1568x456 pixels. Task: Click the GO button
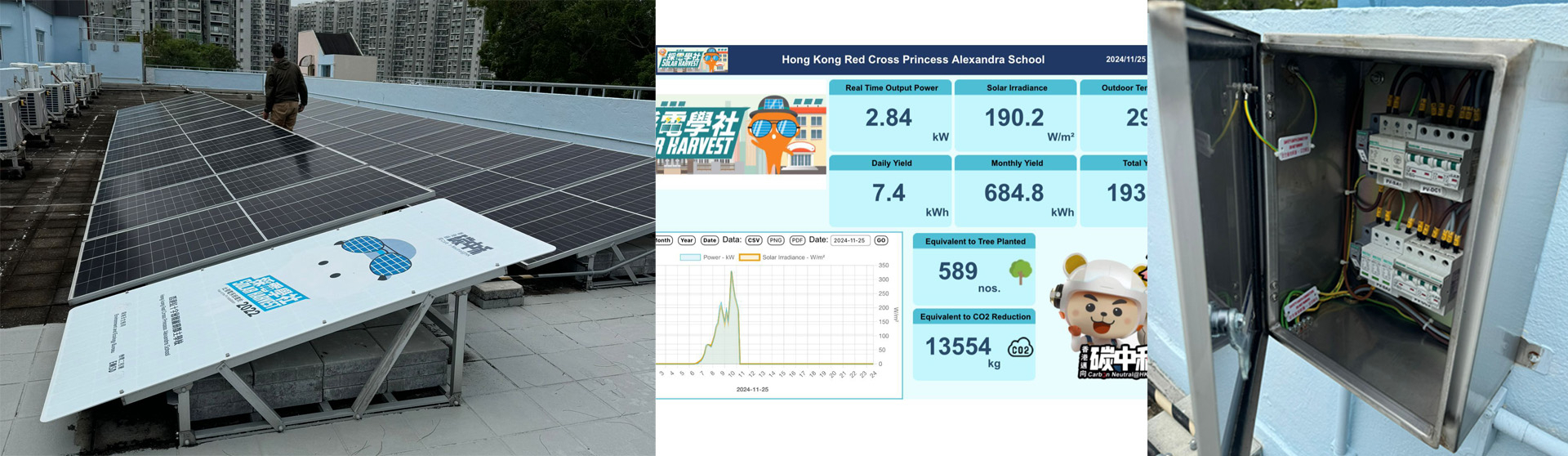(881, 240)
